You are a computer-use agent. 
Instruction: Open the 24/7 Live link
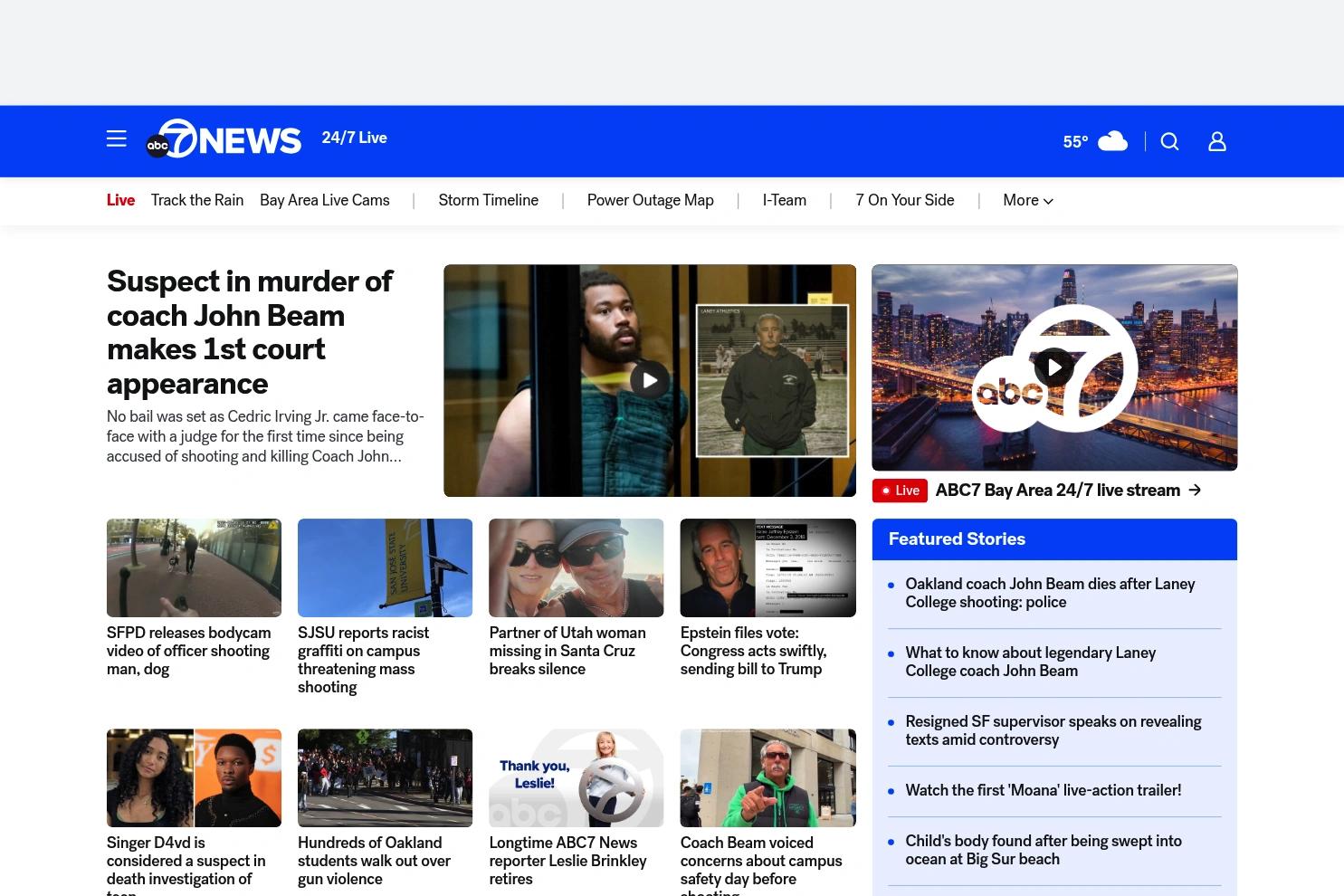pyautogui.click(x=354, y=138)
